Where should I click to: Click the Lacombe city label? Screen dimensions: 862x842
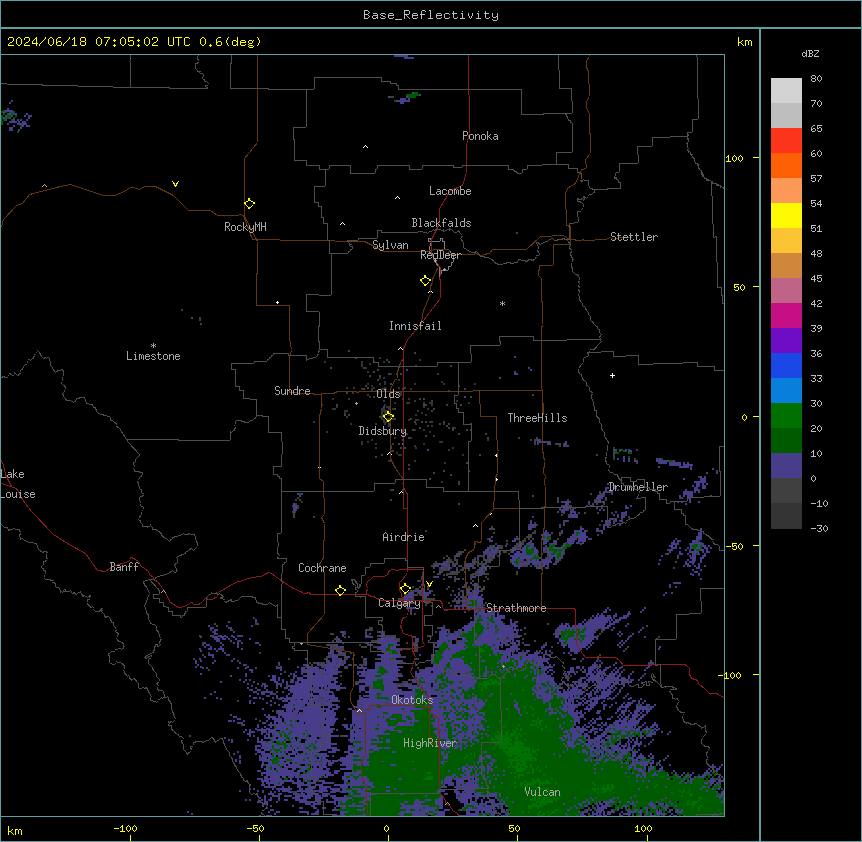point(450,191)
